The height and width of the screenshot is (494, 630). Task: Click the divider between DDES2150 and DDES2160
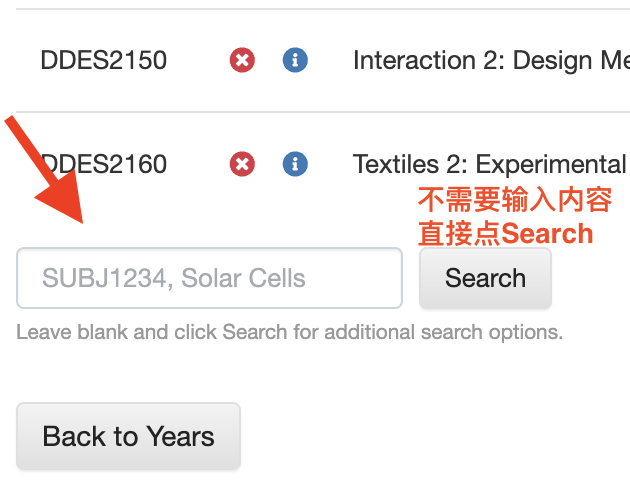323,112
